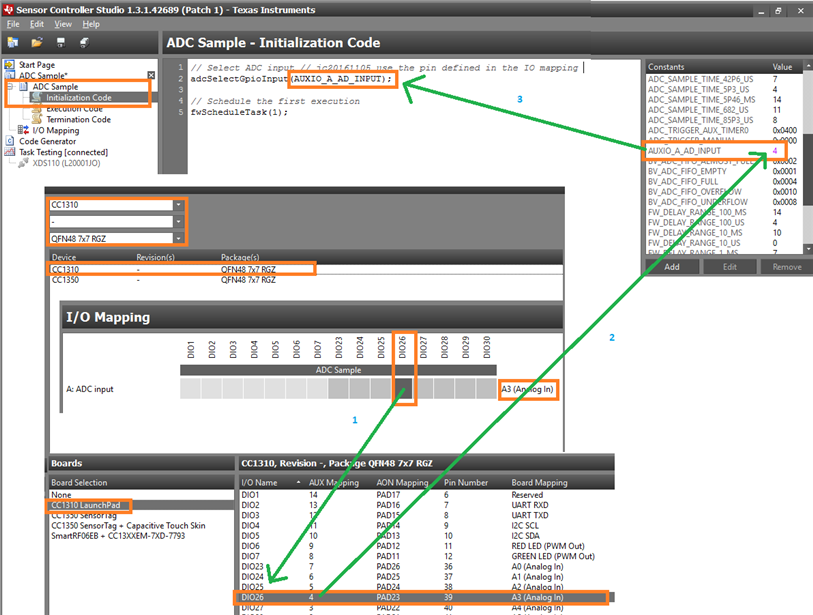Click the Board Mapping column header
Screen dimensions: 813x615
(x=539, y=482)
